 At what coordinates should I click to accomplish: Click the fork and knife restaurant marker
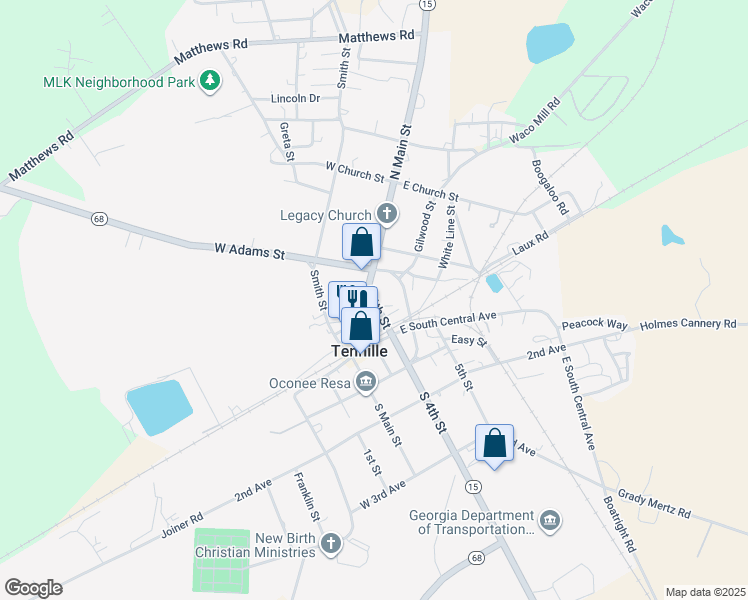pos(359,298)
